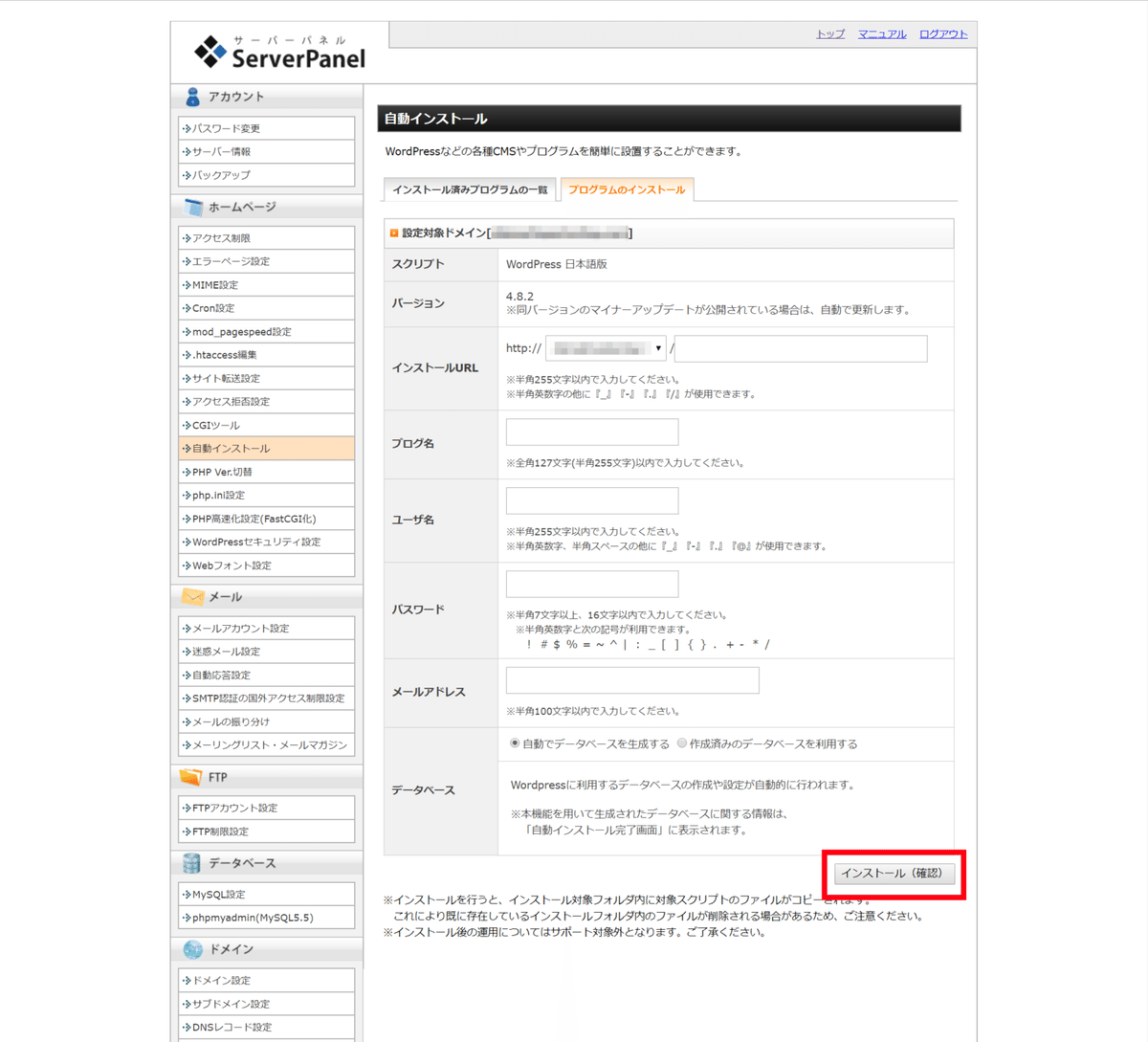Open MIME設定 menu item
This screenshot has width=1148, height=1042.
pyautogui.click(x=266, y=285)
